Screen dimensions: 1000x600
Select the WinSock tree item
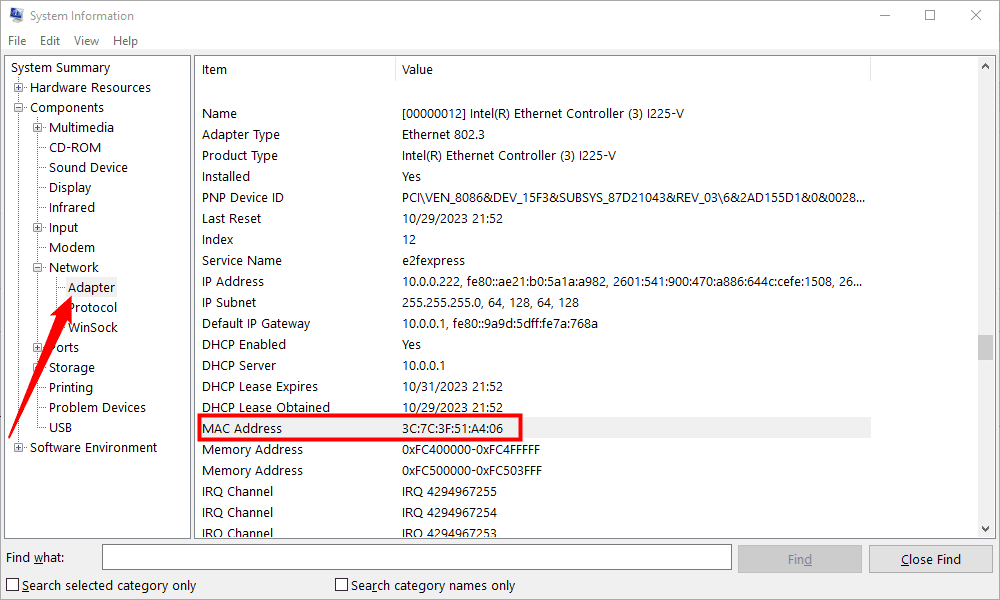pyautogui.click(x=93, y=327)
